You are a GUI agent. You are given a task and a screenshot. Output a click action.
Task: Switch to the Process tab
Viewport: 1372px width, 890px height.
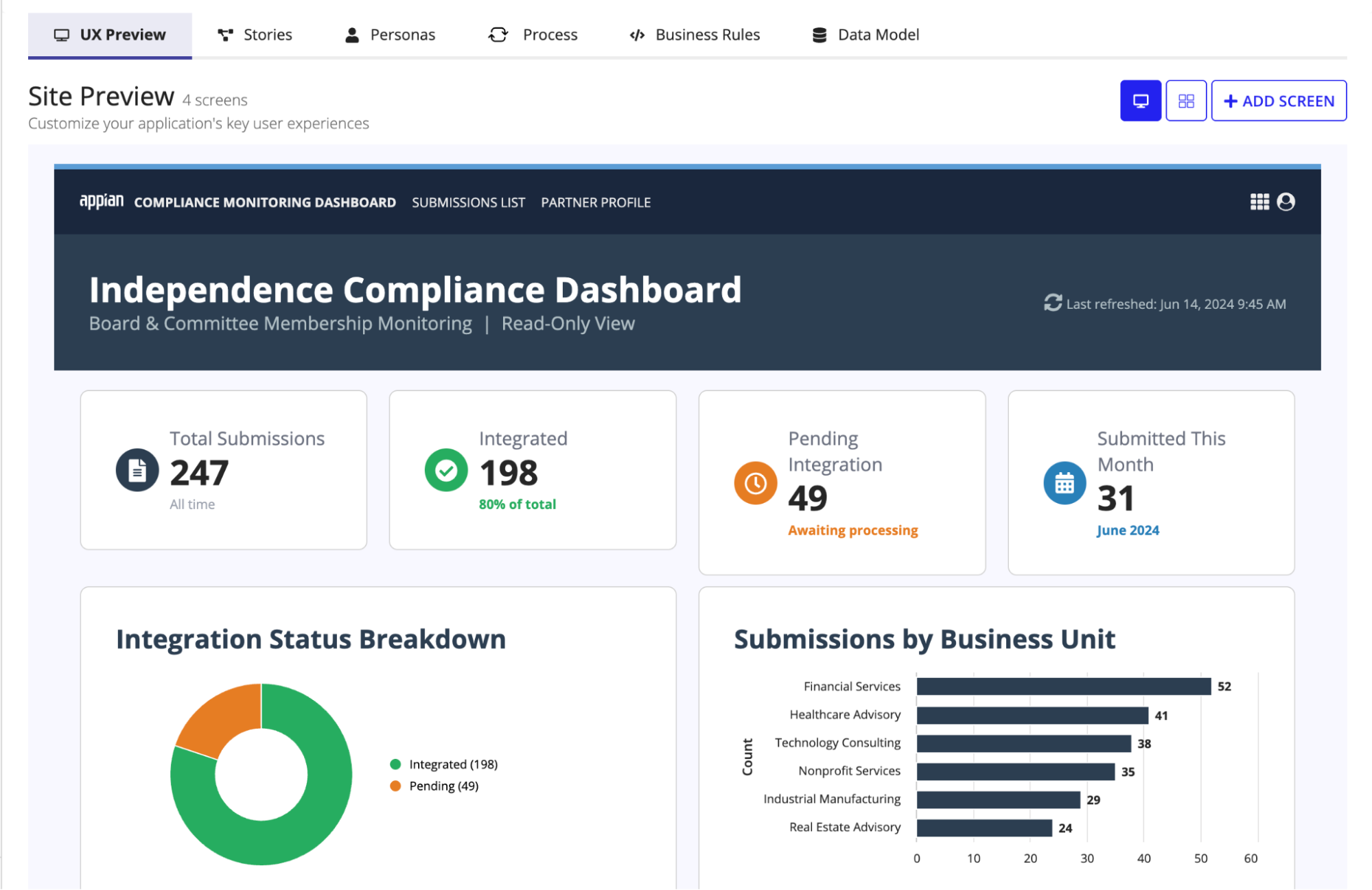click(x=533, y=35)
